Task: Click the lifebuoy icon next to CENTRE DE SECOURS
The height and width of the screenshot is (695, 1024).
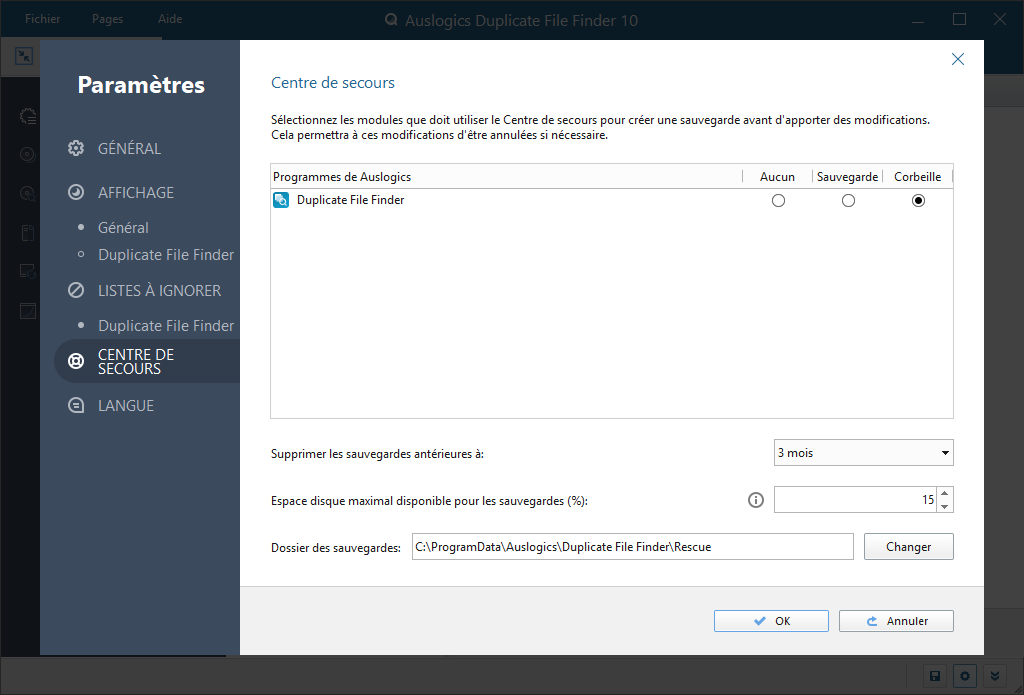Action: [76, 361]
